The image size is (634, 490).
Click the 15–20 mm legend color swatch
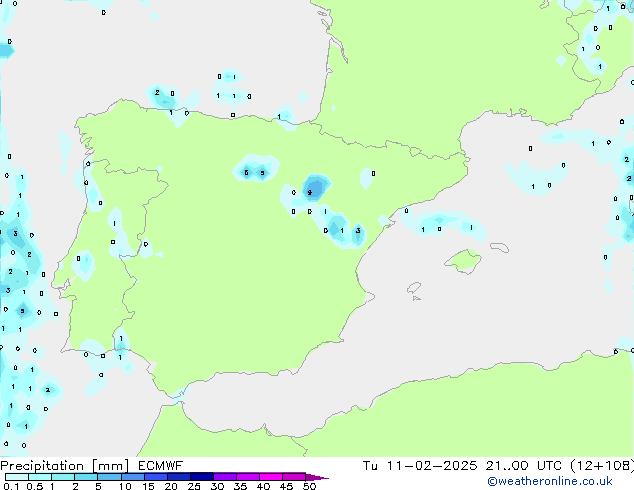coord(155,477)
